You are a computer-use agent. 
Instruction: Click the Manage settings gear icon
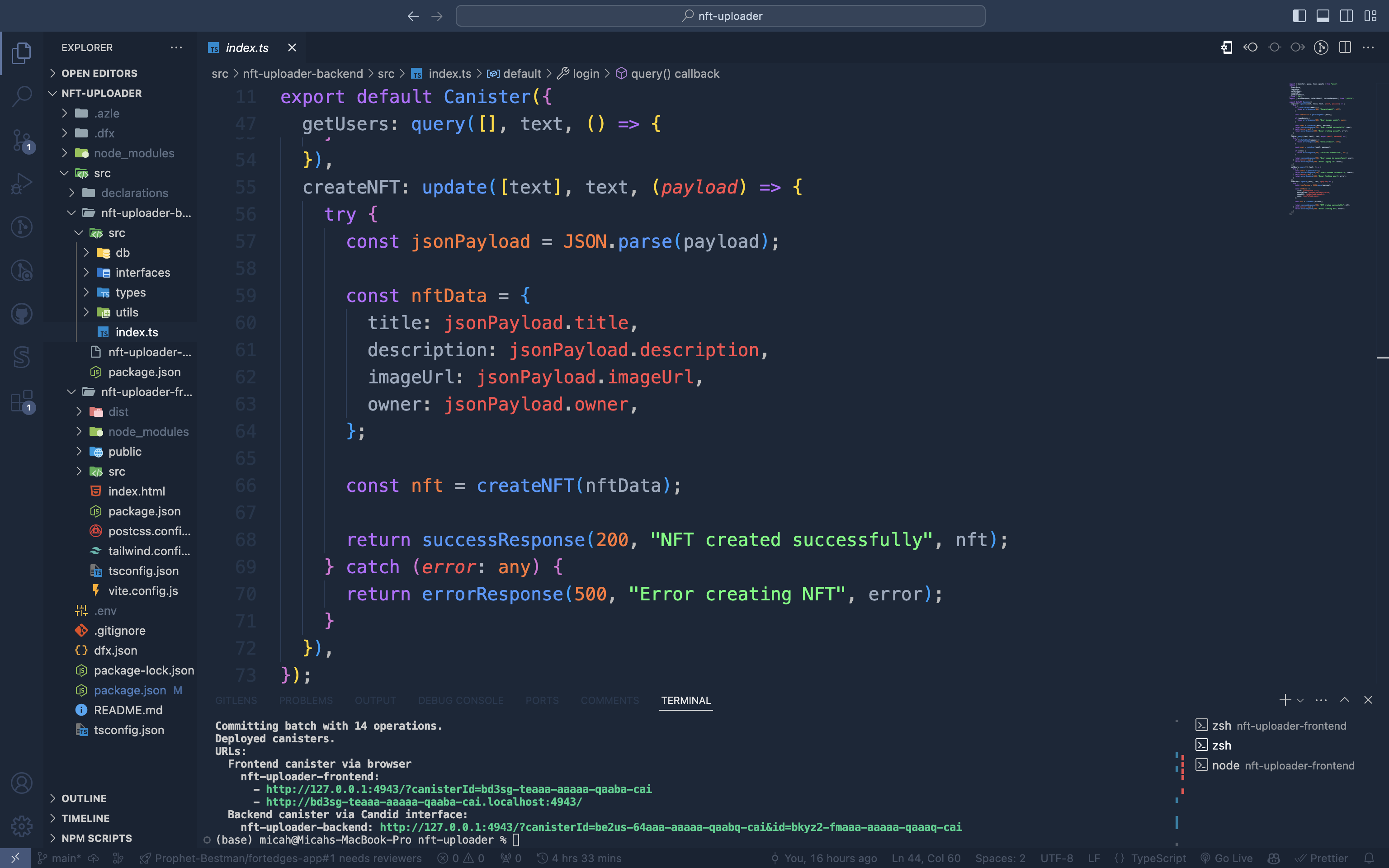[x=21, y=826]
